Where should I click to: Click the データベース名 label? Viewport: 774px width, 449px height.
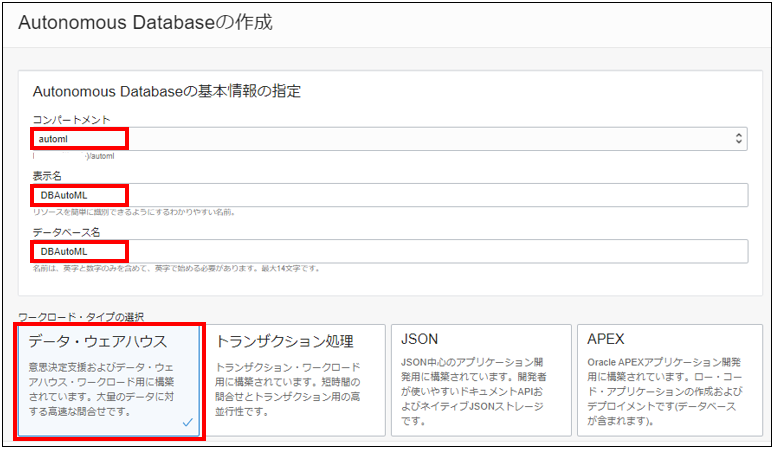tap(66, 232)
